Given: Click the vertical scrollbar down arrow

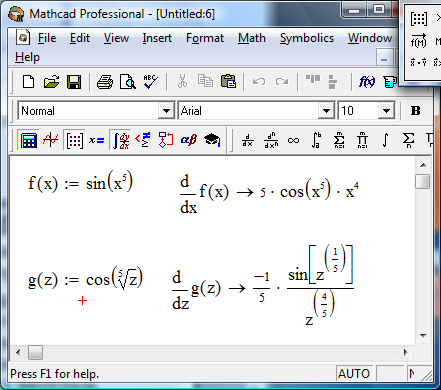Looking at the screenshot, I should coord(423,336).
